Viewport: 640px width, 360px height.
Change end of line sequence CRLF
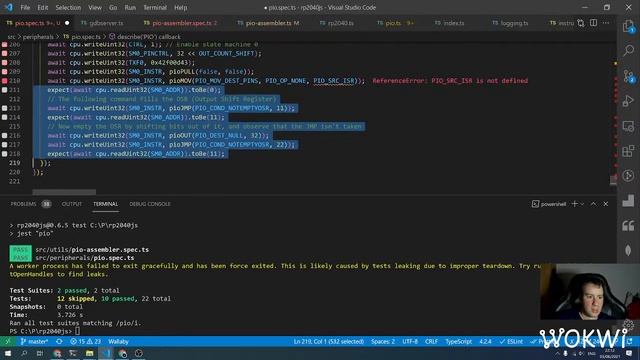431,341
